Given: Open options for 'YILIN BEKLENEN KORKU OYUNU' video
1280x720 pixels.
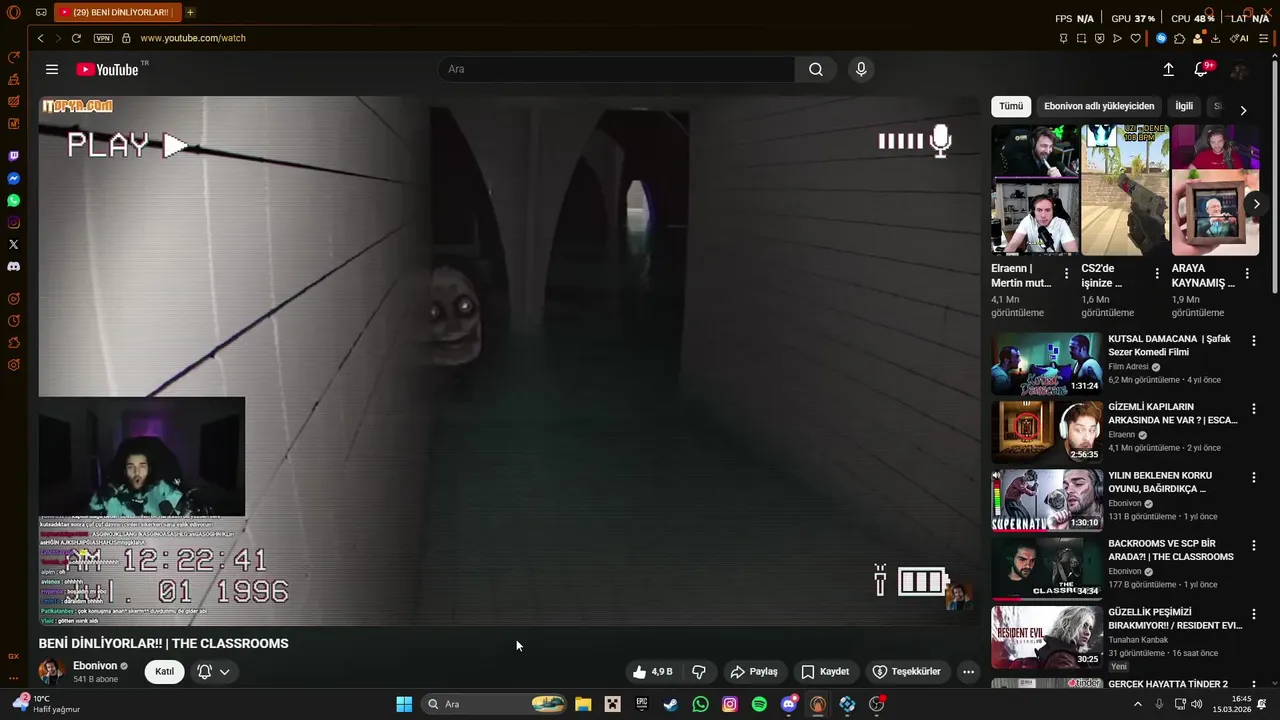Looking at the screenshot, I should coord(1254,477).
